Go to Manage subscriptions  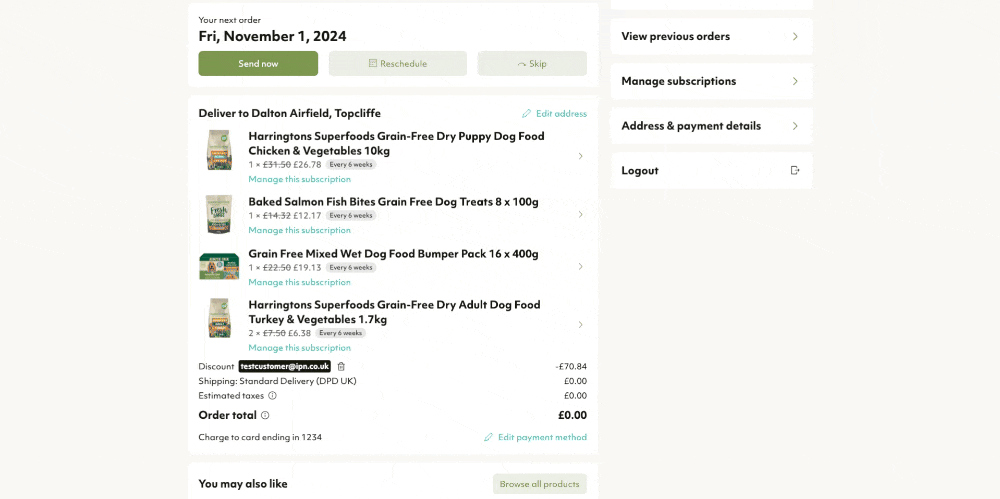(x=712, y=81)
